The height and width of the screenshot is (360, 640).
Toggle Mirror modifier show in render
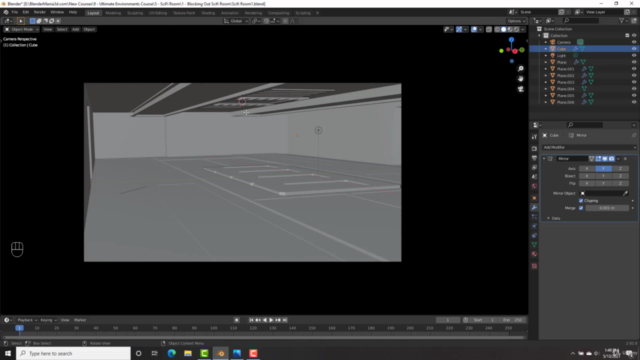[611, 158]
